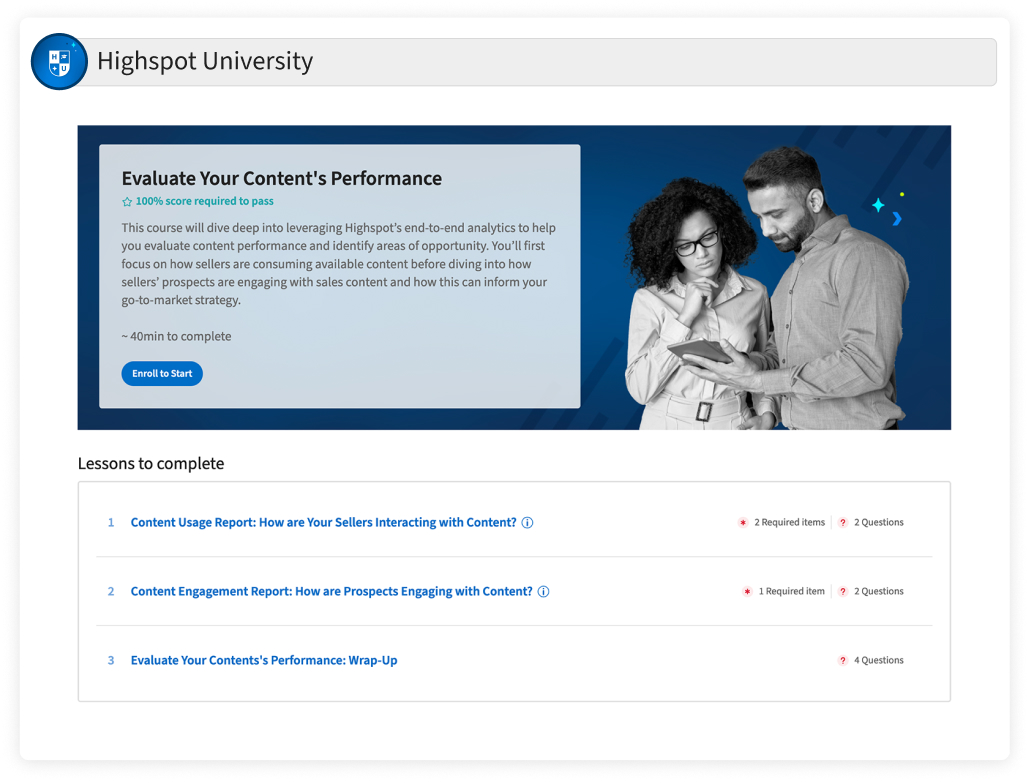1031x783 pixels.
Task: Open the Content Usage Report lesson link
Action: pyautogui.click(x=323, y=523)
